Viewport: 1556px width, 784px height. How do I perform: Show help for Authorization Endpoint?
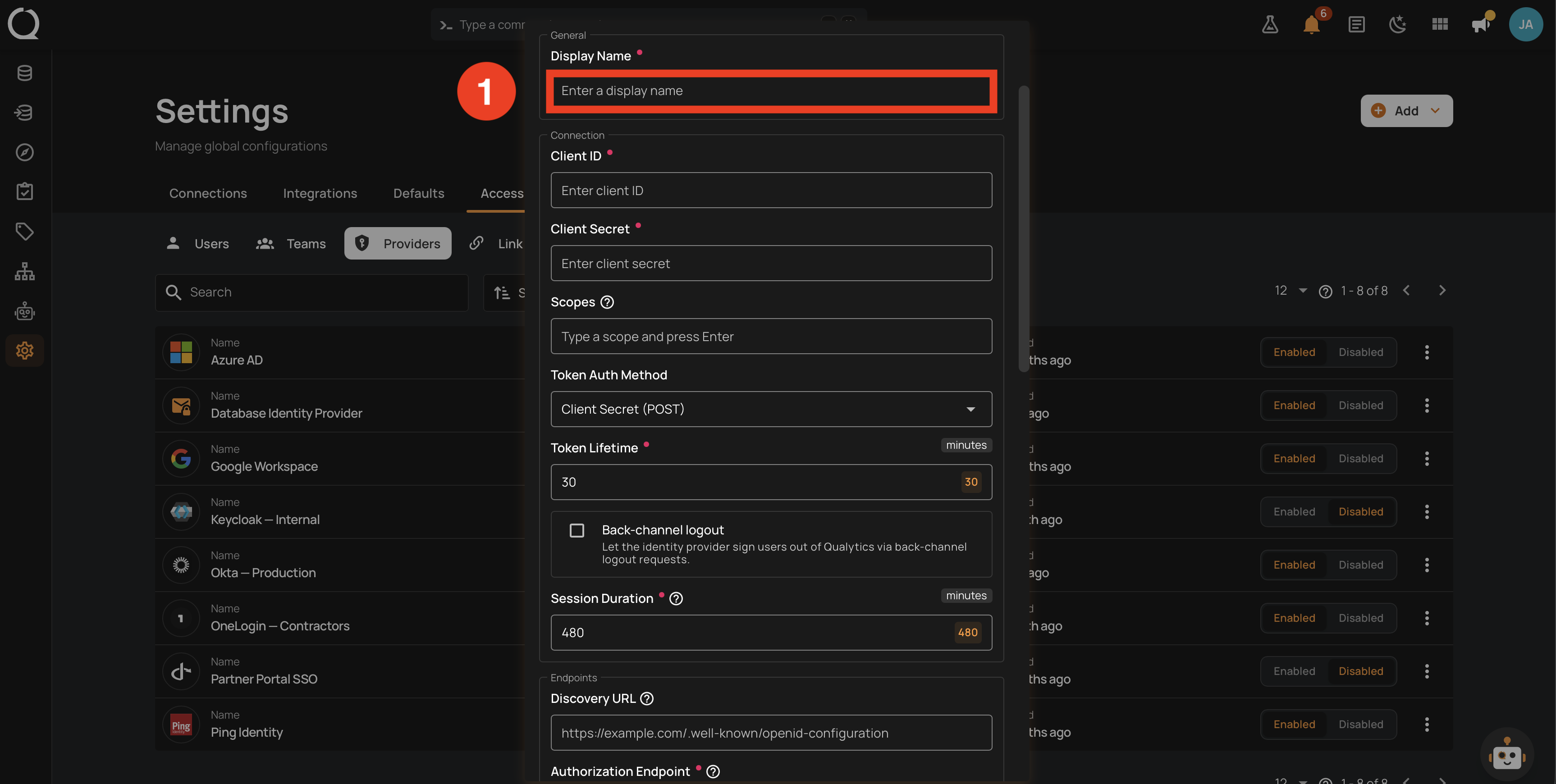713,772
